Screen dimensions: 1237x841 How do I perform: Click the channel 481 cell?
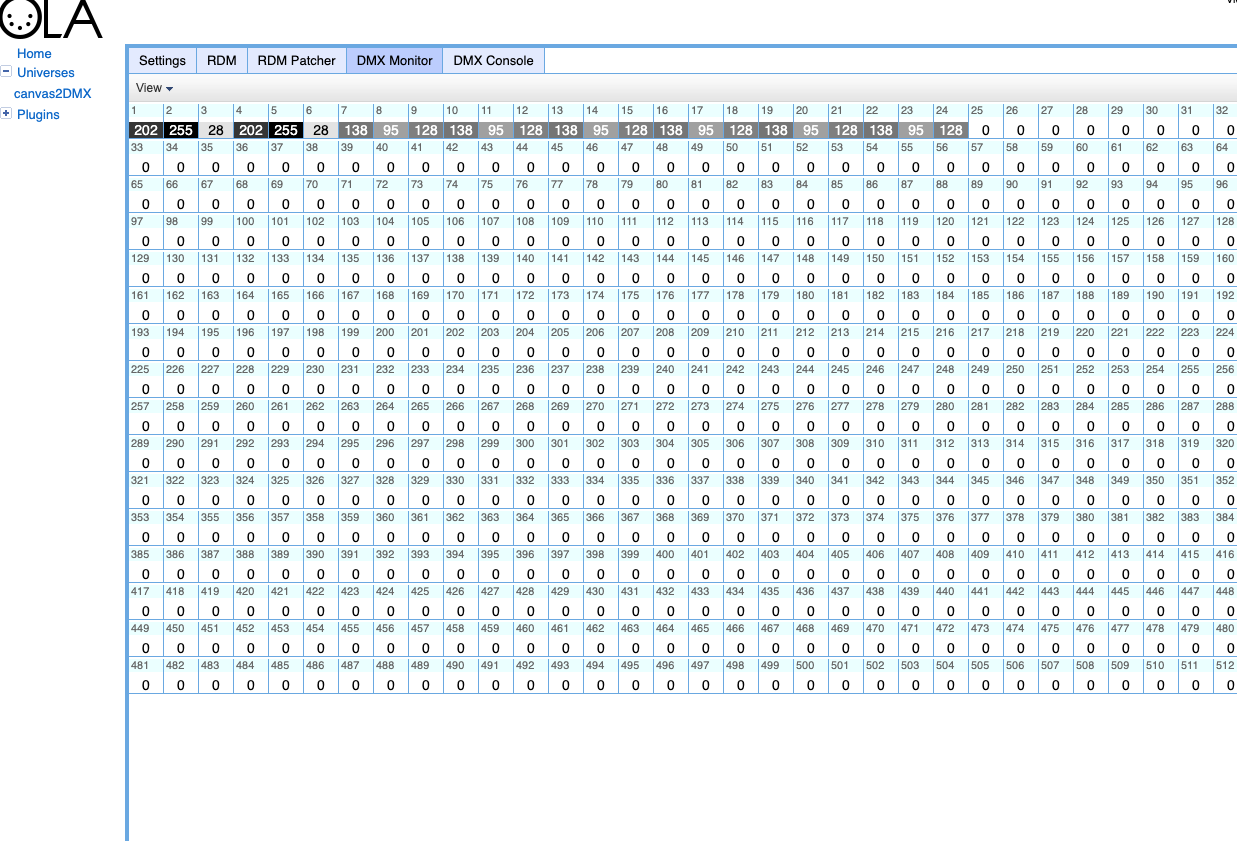146,676
